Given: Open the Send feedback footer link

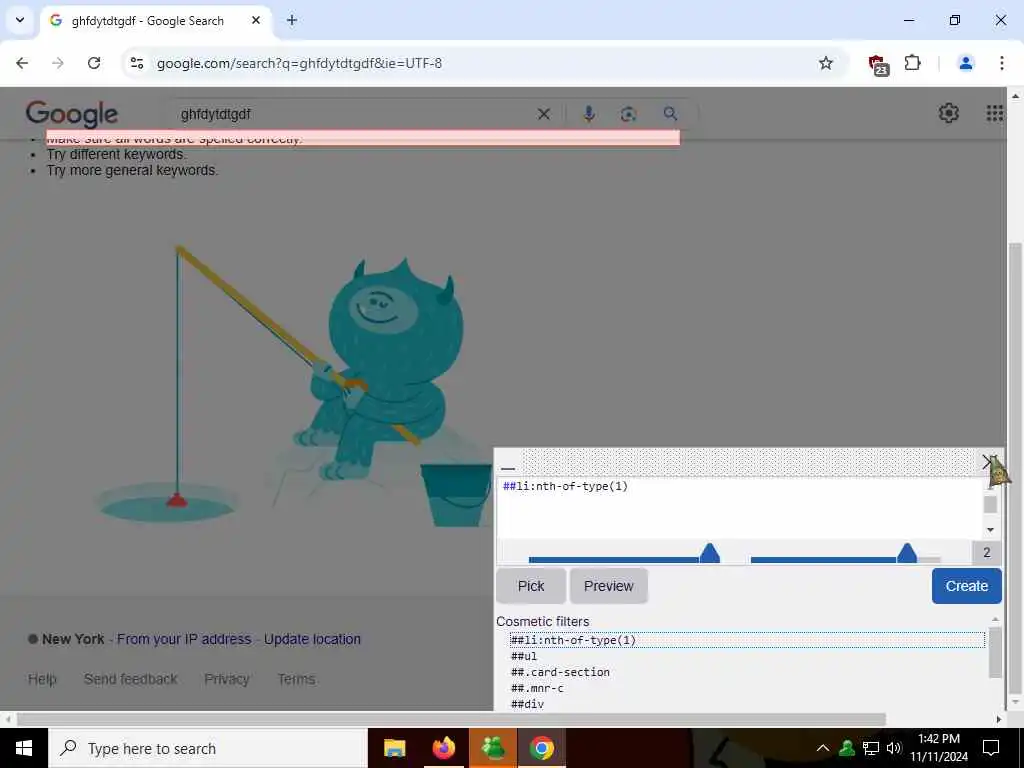Looking at the screenshot, I should pyautogui.click(x=131, y=679).
